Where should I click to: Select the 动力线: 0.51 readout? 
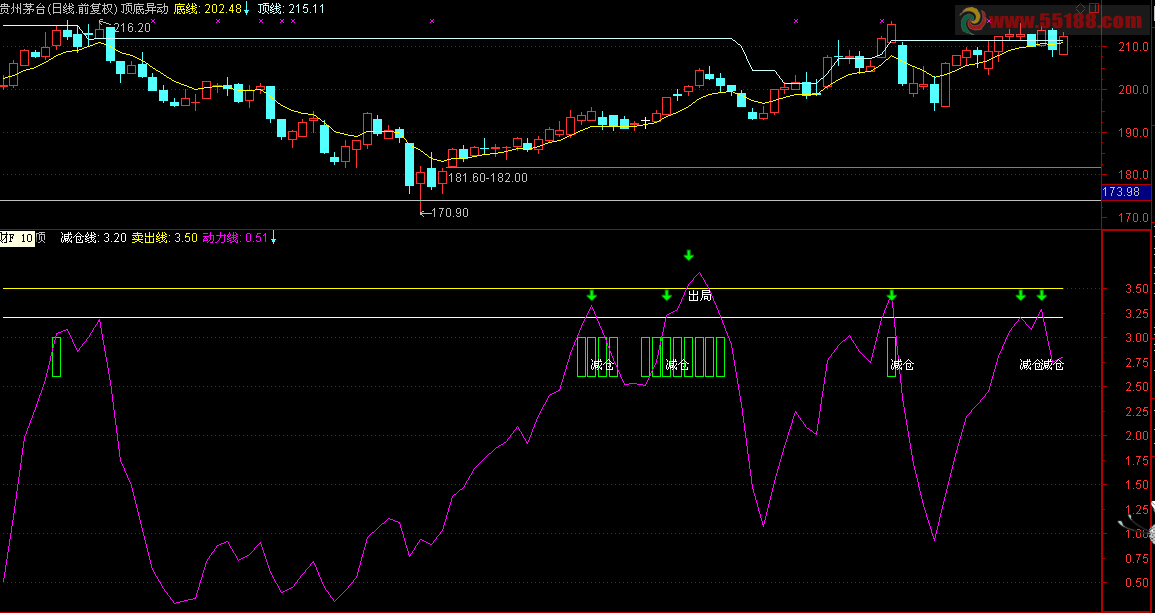pos(235,238)
